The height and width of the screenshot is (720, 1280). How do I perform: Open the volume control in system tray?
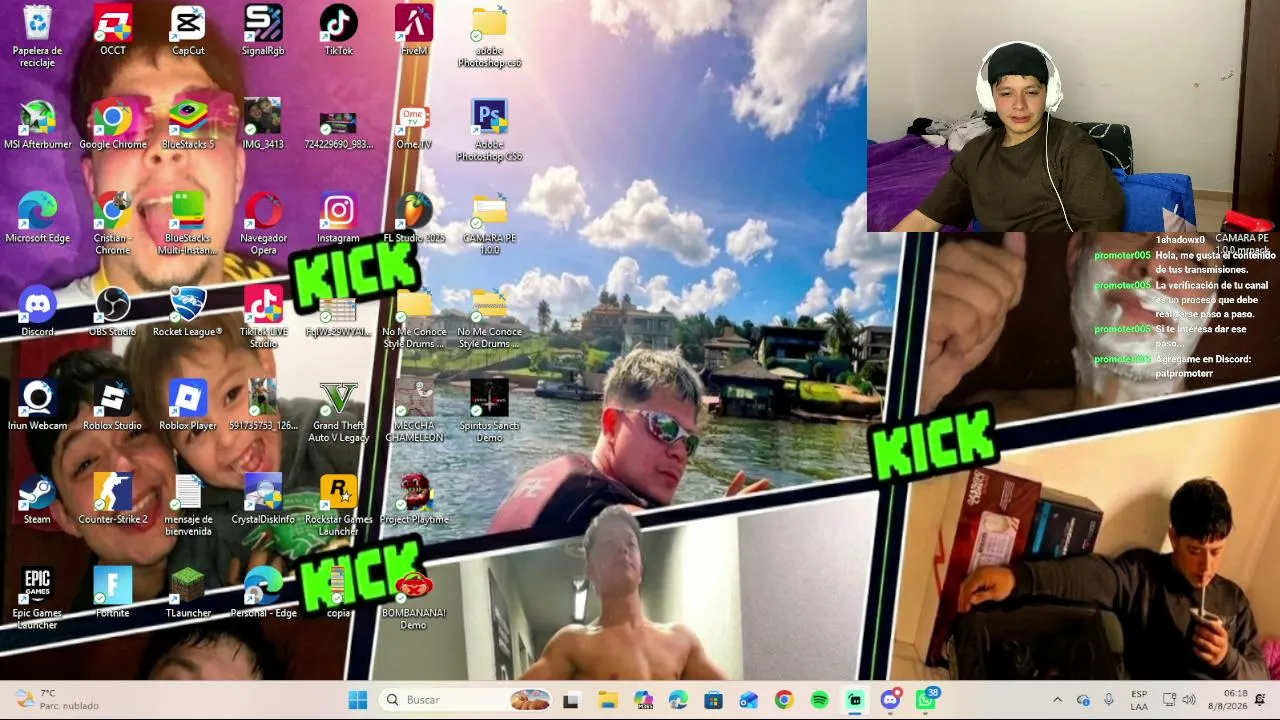[1189, 700]
